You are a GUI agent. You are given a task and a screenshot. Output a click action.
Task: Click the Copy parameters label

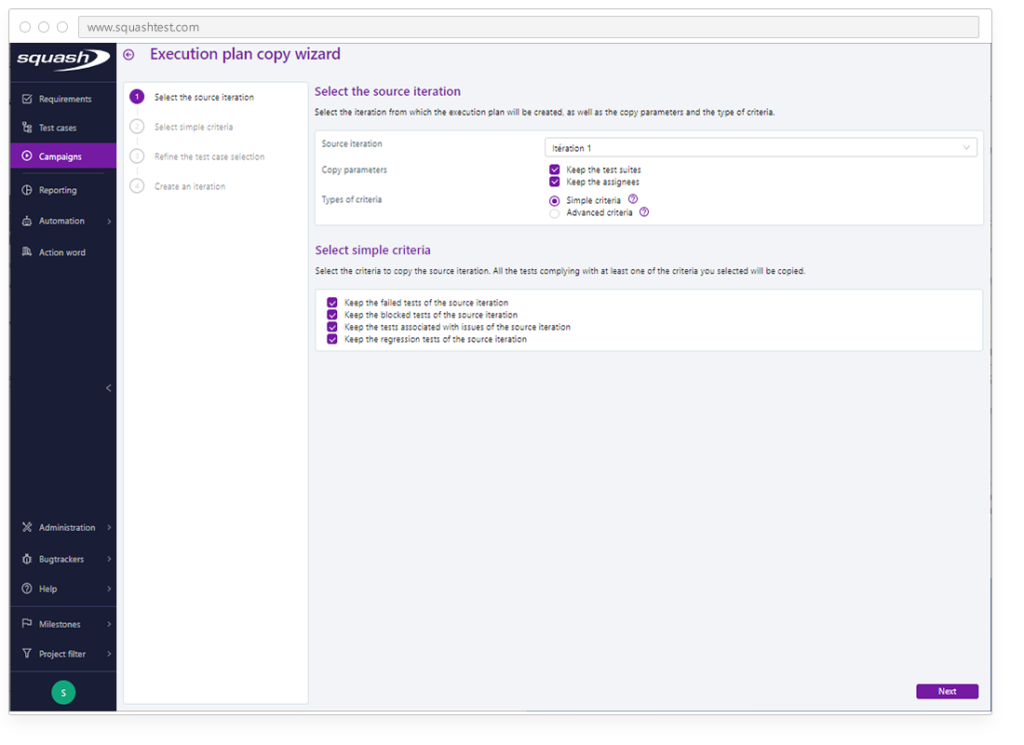coord(354,170)
